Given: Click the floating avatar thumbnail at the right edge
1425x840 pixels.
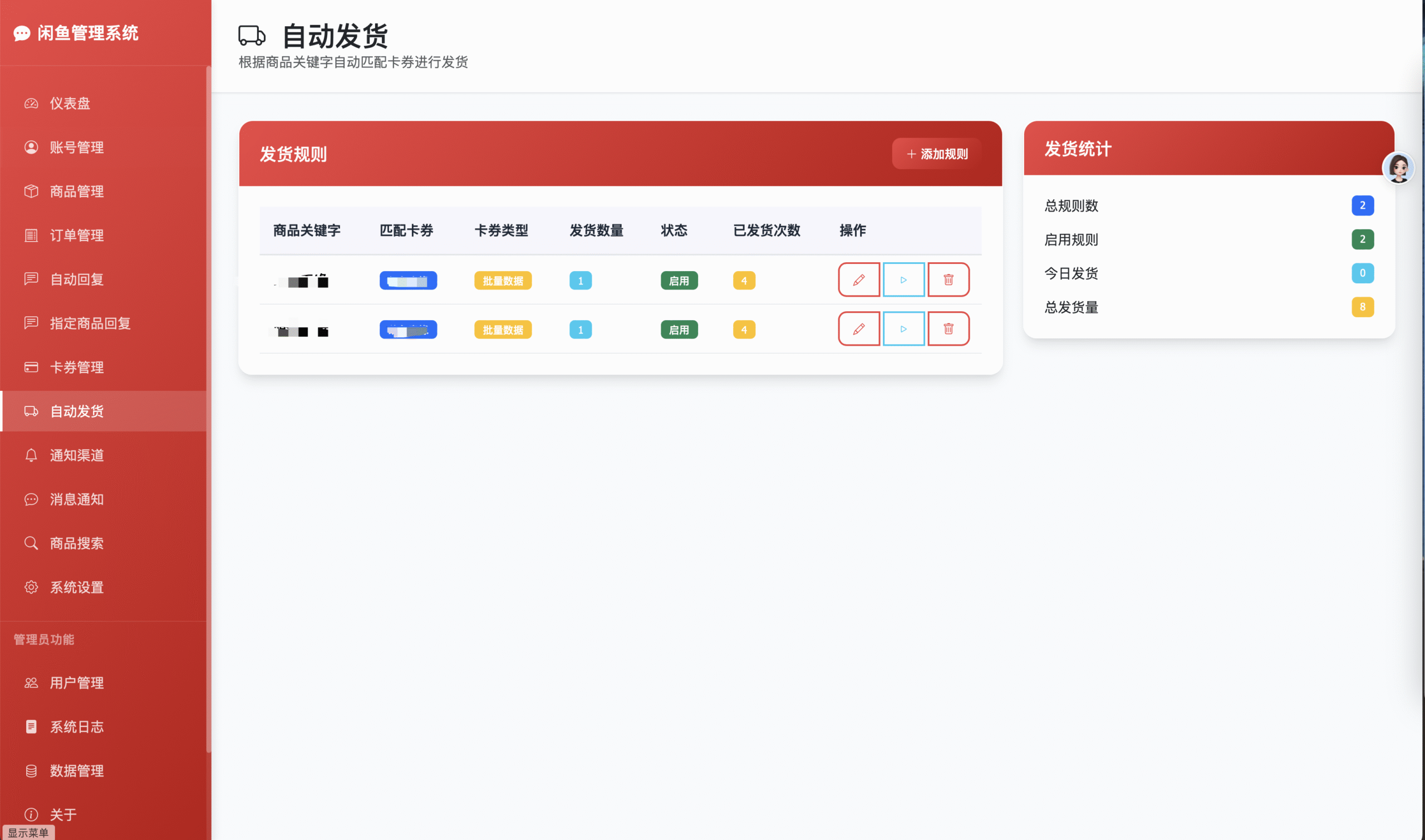Looking at the screenshot, I should 1398,168.
